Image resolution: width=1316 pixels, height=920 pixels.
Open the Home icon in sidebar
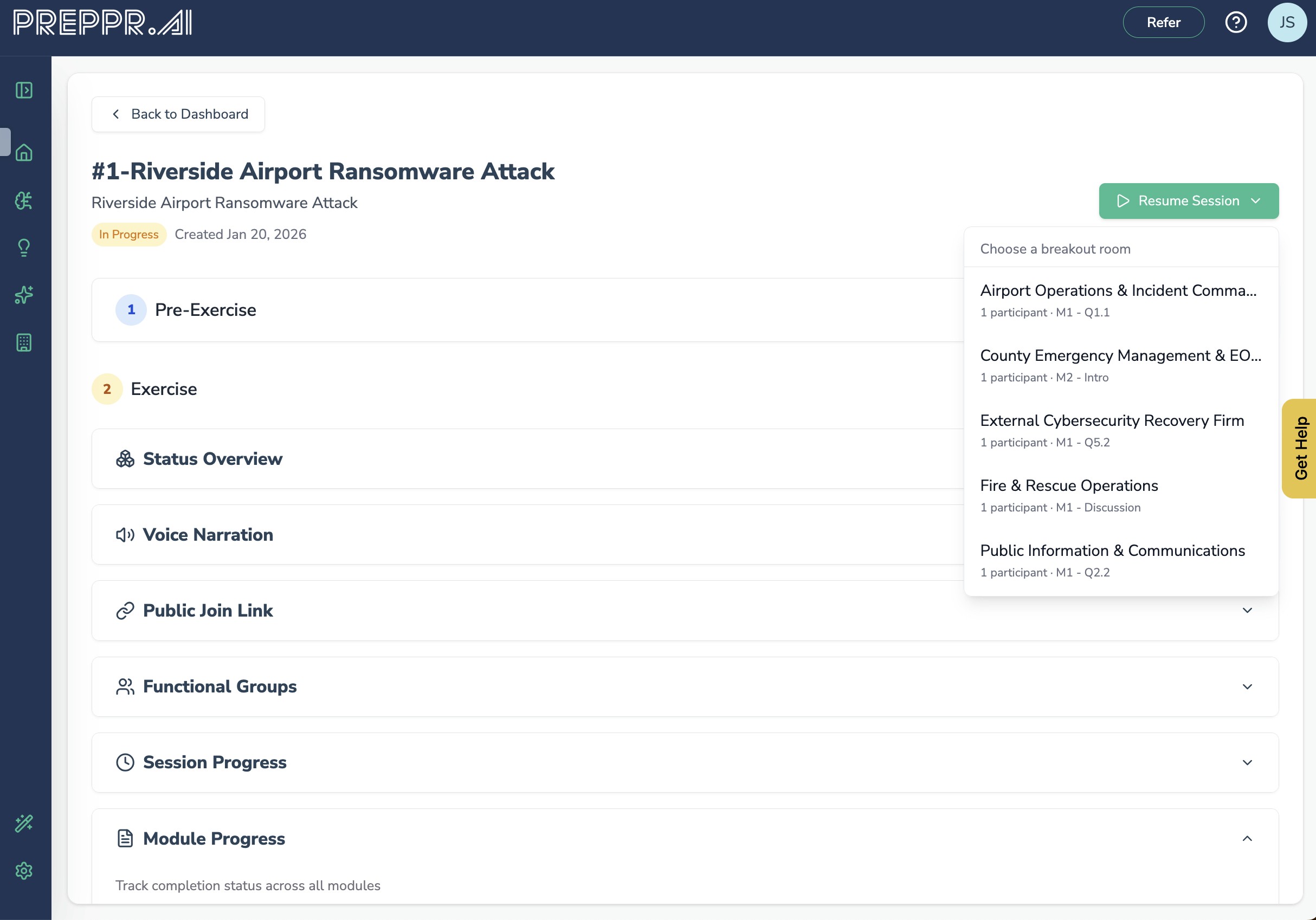24,152
